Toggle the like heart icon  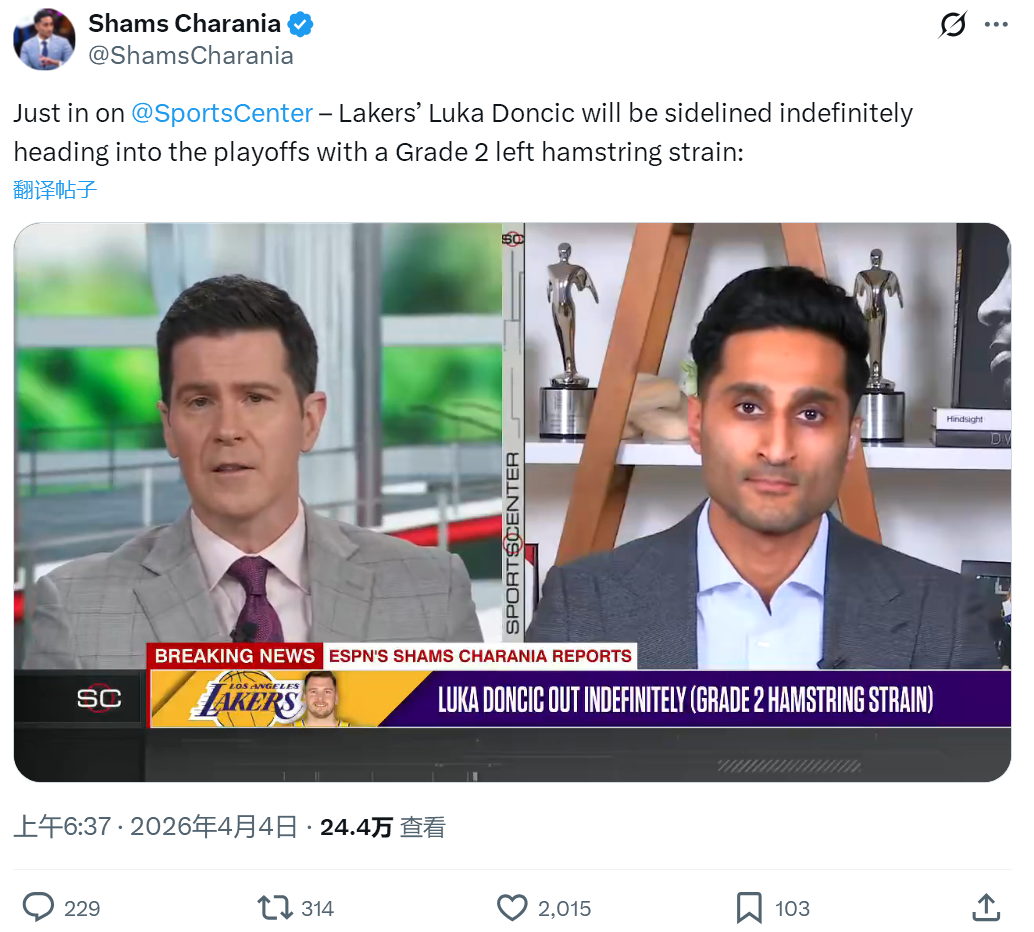click(512, 908)
